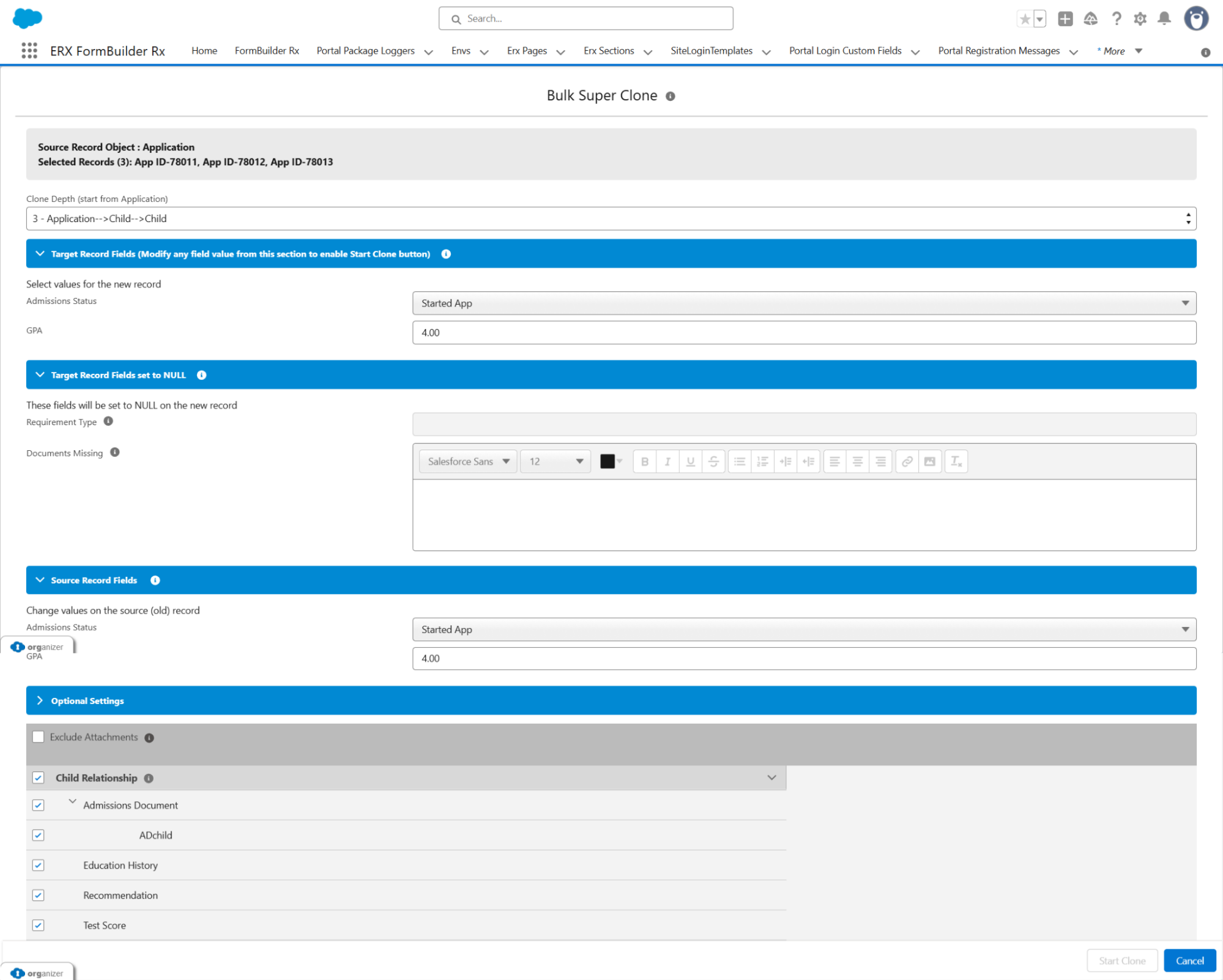
Task: Click the bulleted list icon
Action: tap(740, 462)
